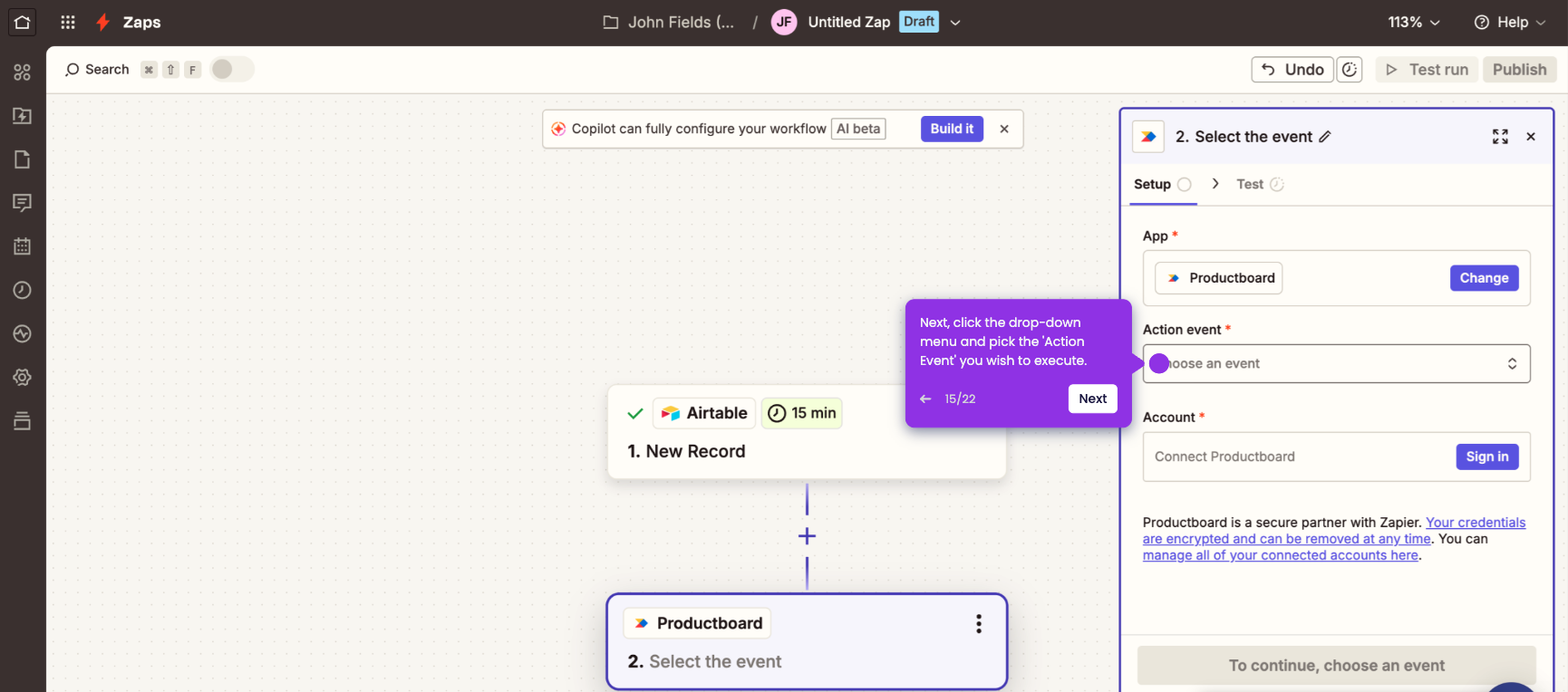1568x692 pixels.
Task: Open the Productboard step three-dot menu
Action: (979, 623)
